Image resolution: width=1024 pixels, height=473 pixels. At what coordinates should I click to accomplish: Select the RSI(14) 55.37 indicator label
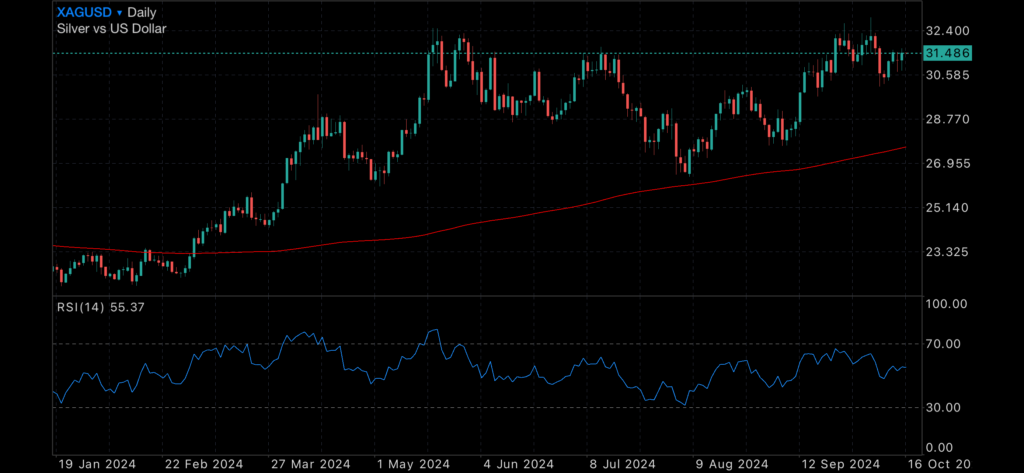[101, 307]
